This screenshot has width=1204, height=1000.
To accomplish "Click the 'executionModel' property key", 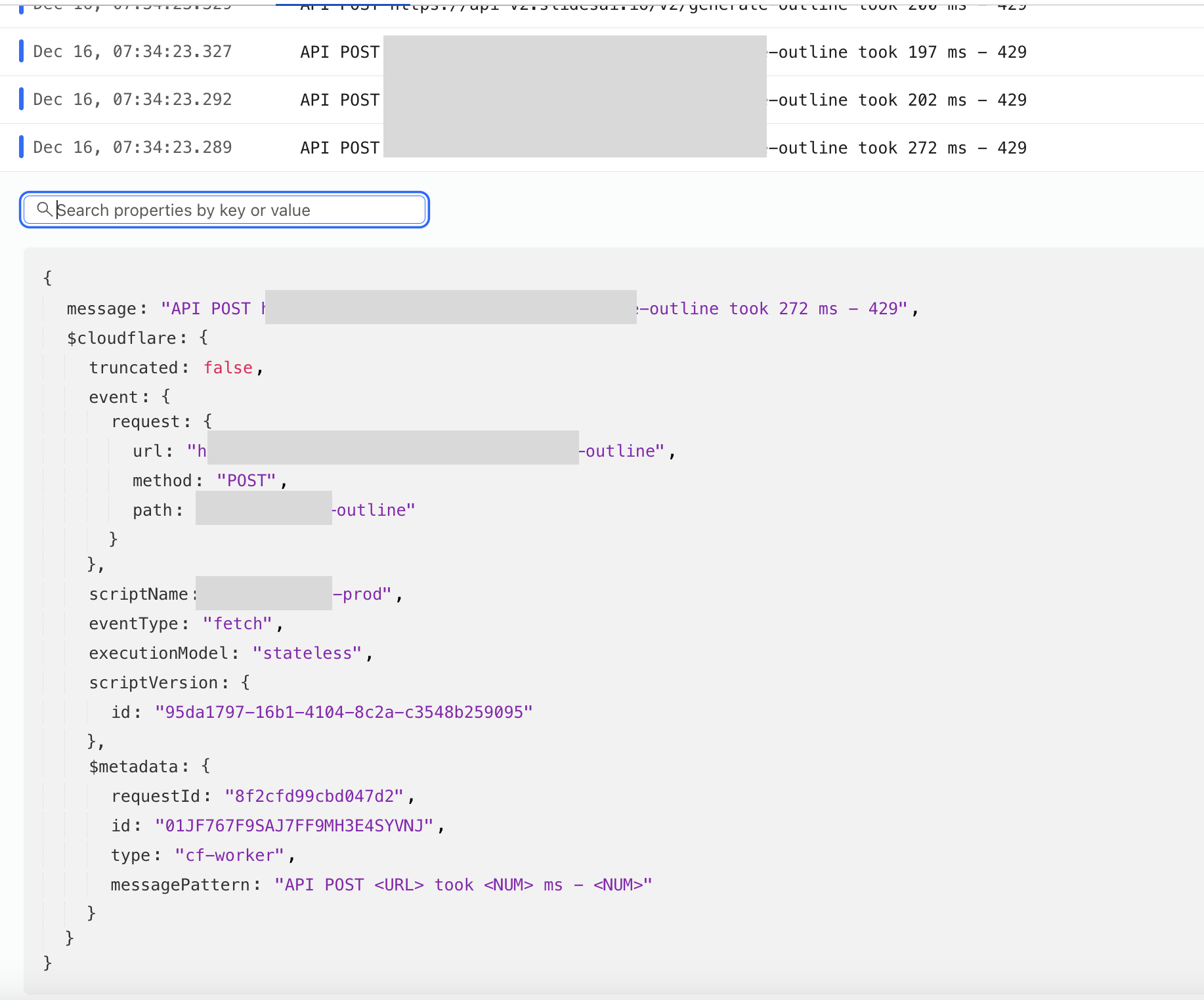I will click(x=158, y=653).
